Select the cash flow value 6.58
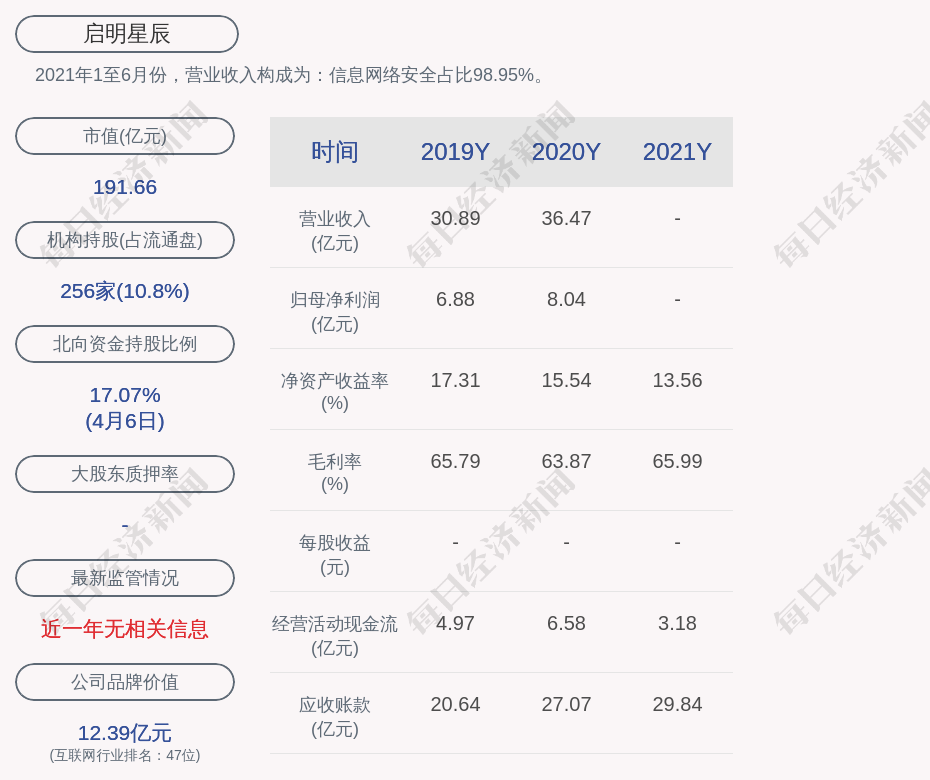This screenshot has height=780, width=930. [566, 623]
